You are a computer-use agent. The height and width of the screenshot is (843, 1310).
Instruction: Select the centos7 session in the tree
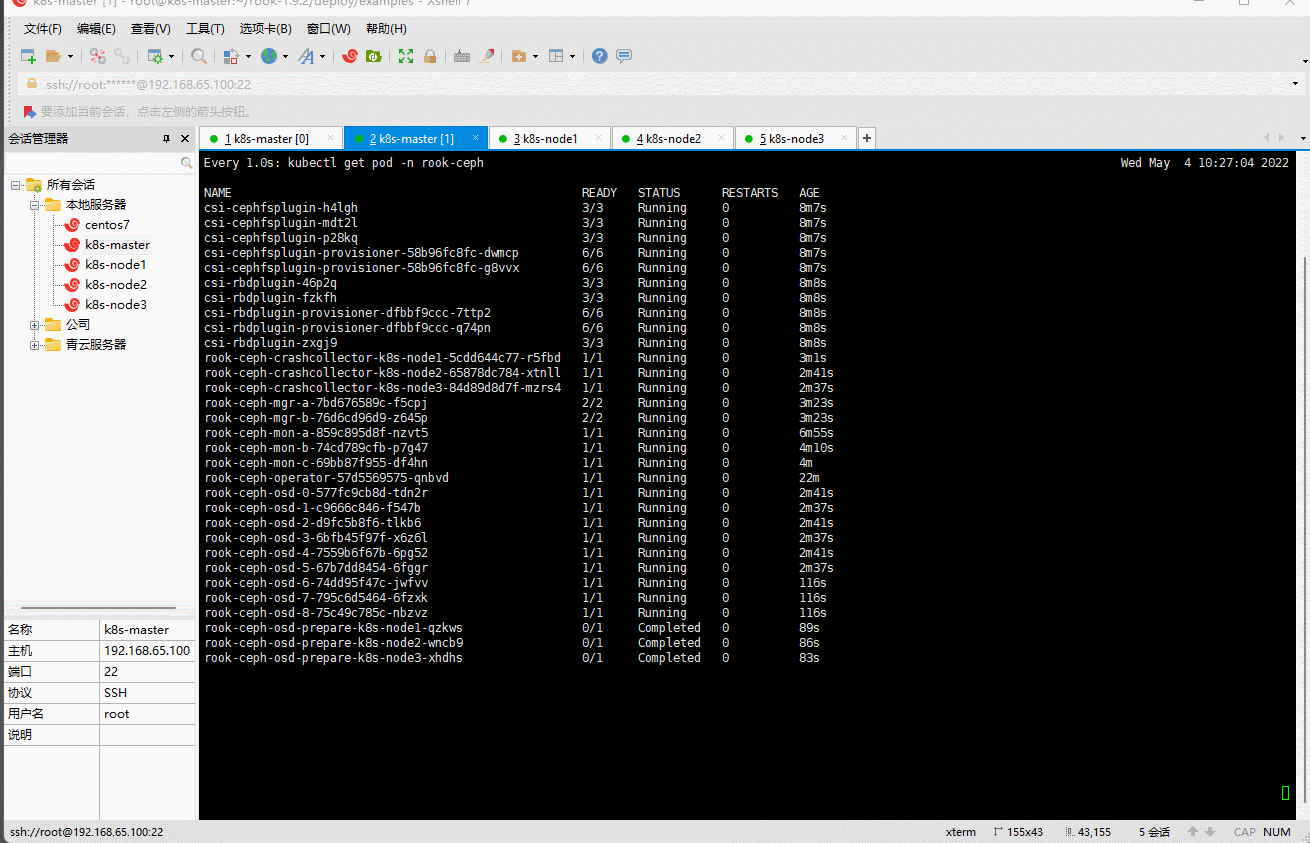[107, 225]
